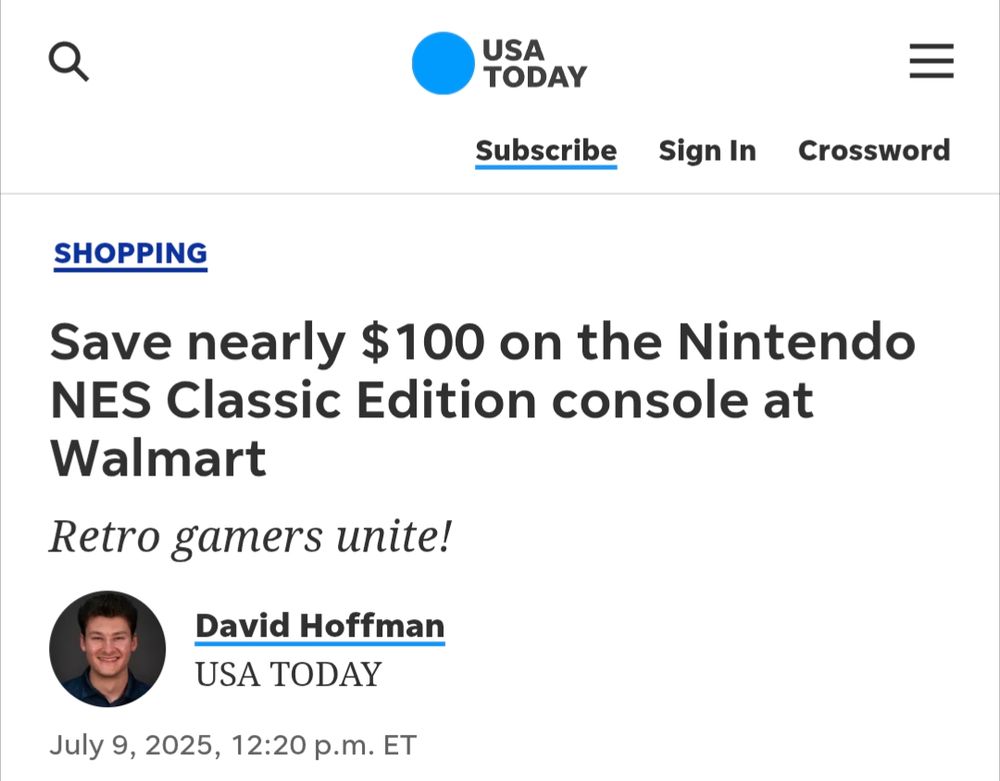Open the Subscribe page

(546, 151)
